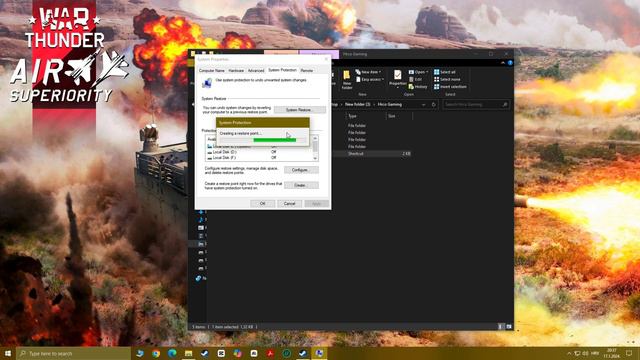The image size is (640, 360).
Task: Click the Network icon in Explorer navigation pane
Action: (x=198, y=278)
